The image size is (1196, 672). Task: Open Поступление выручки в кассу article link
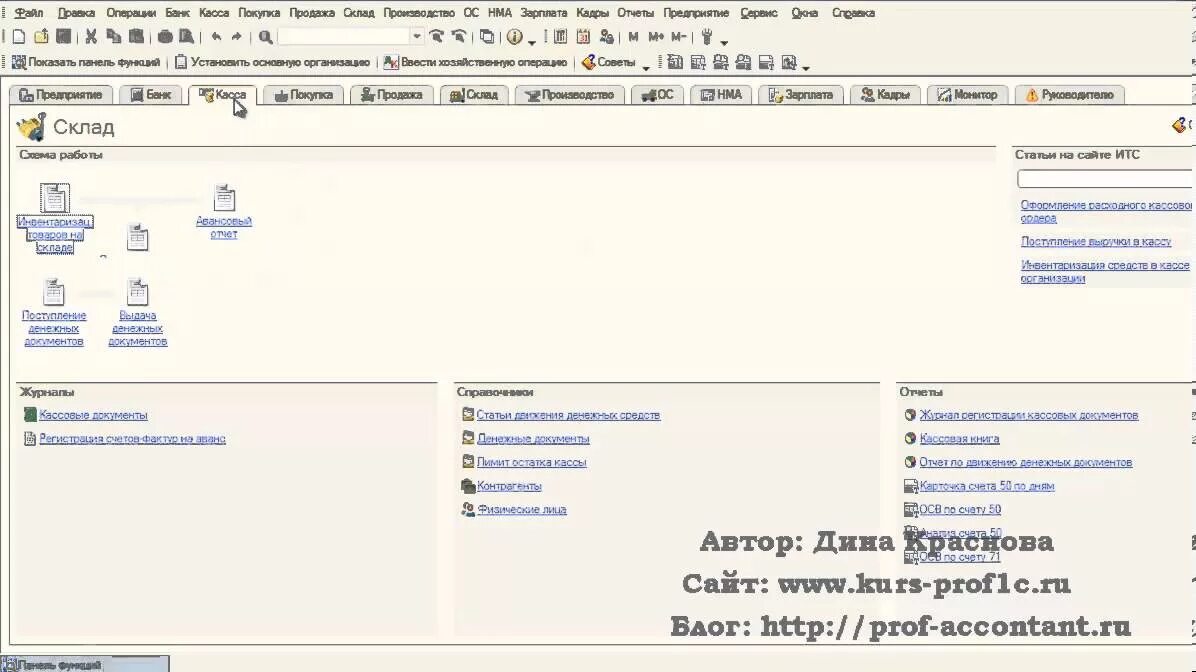pyautogui.click(x=1096, y=242)
